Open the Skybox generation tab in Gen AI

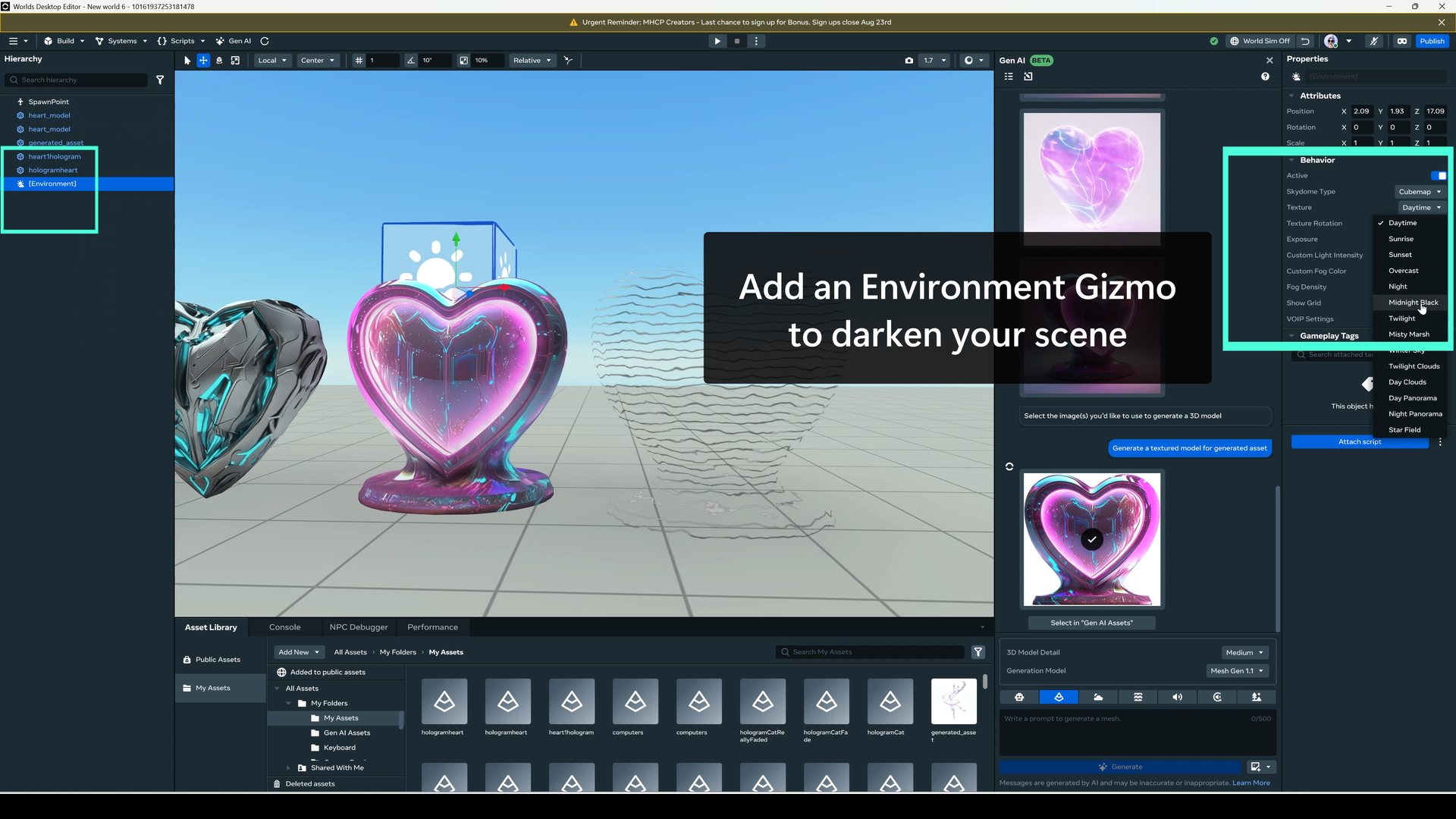coord(1098,697)
